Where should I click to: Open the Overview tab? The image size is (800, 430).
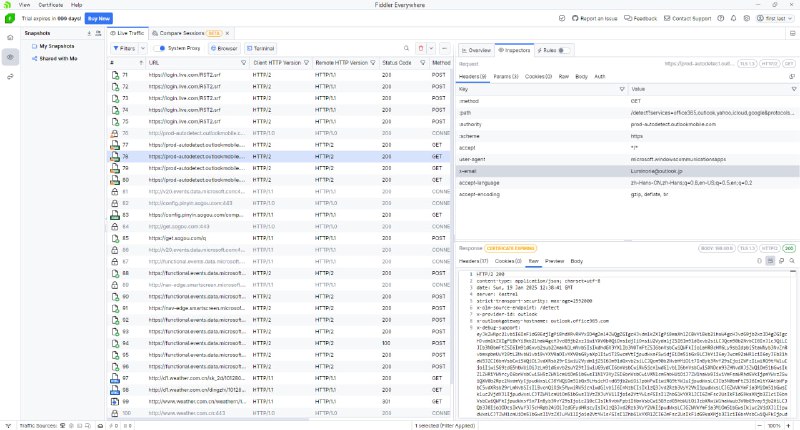click(477, 49)
